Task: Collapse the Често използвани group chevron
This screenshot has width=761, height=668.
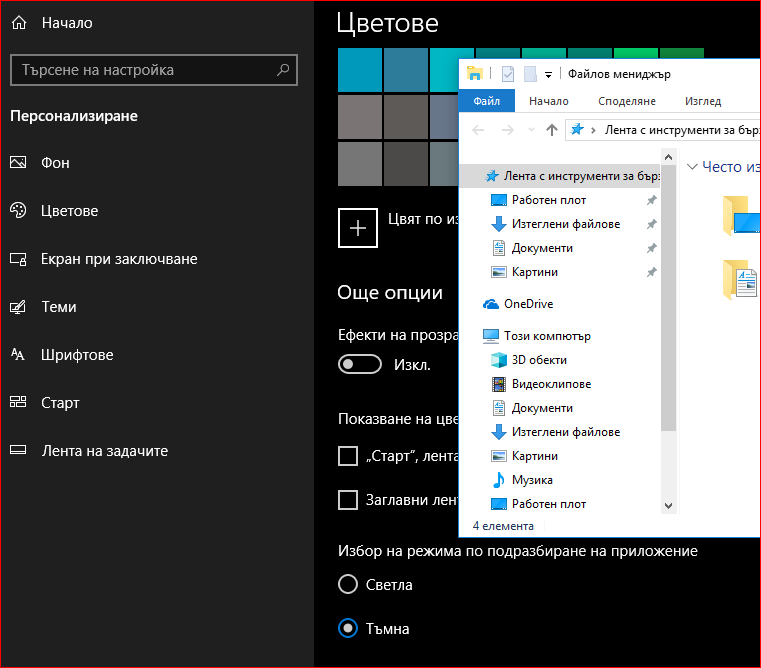Action: (x=692, y=167)
